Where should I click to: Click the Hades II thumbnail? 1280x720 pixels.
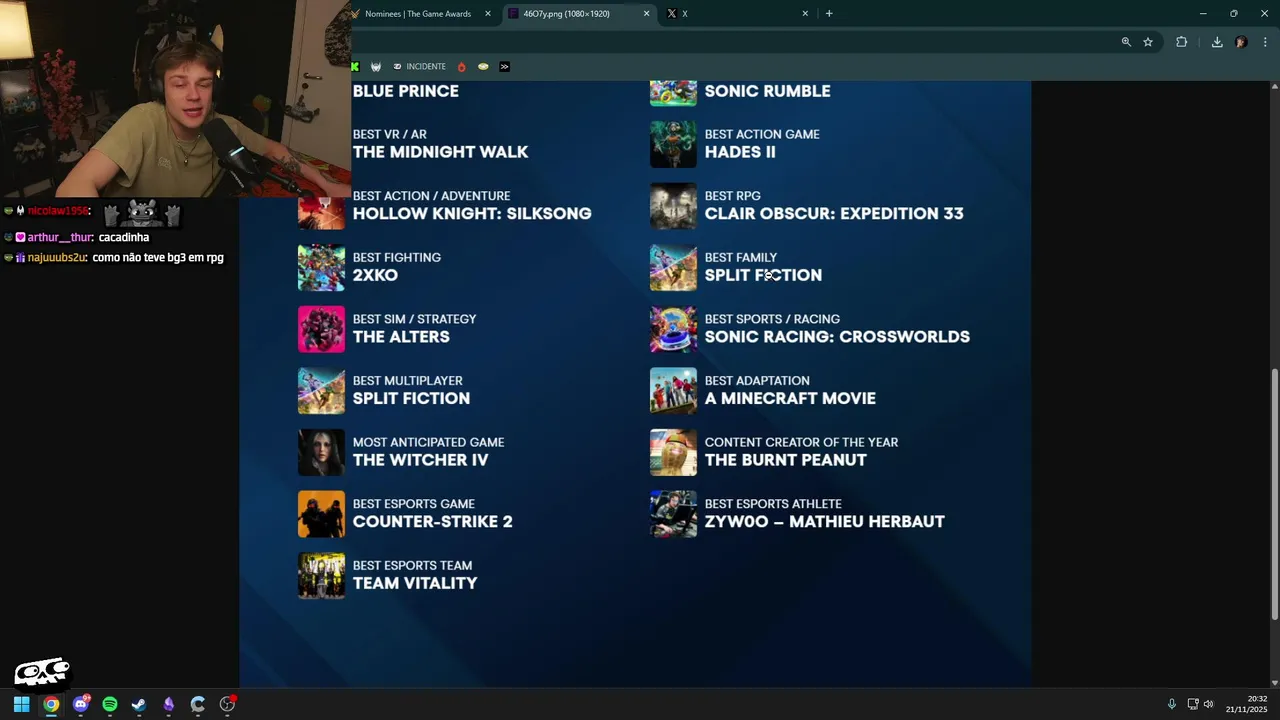click(673, 144)
